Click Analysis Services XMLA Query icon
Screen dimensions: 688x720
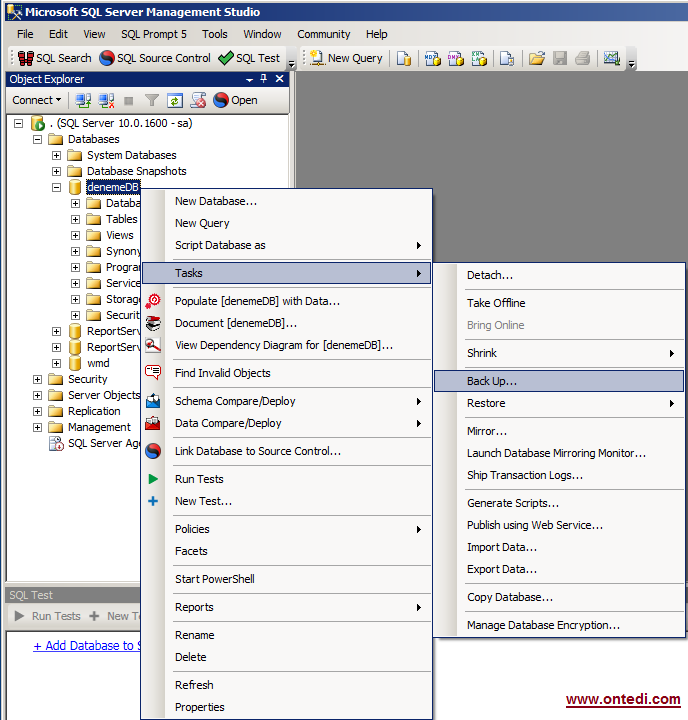click(479, 58)
